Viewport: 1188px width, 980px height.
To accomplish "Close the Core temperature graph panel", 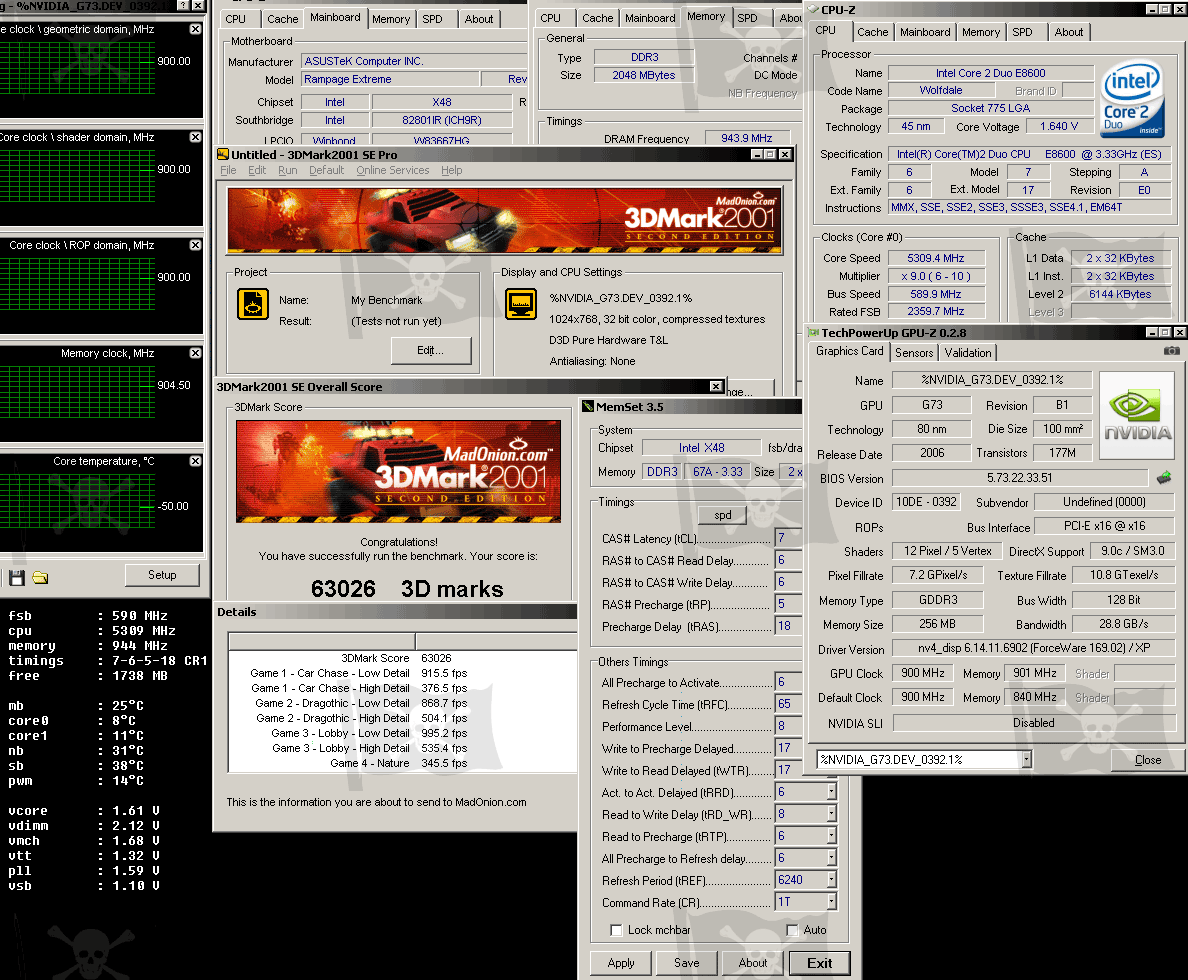I will 195,461.
